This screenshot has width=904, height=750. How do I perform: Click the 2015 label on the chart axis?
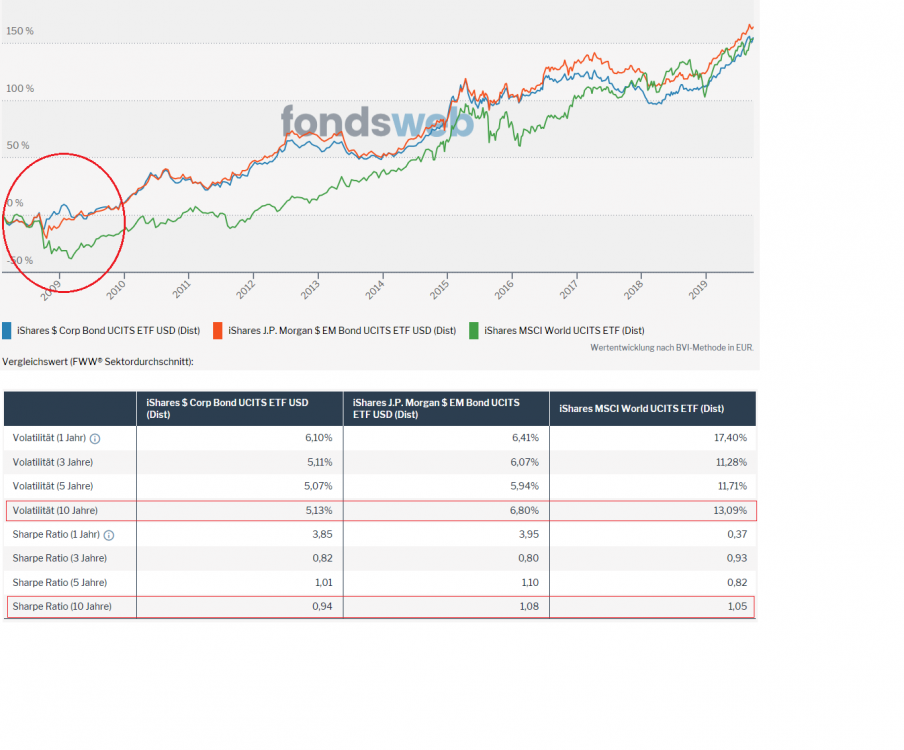(440, 289)
